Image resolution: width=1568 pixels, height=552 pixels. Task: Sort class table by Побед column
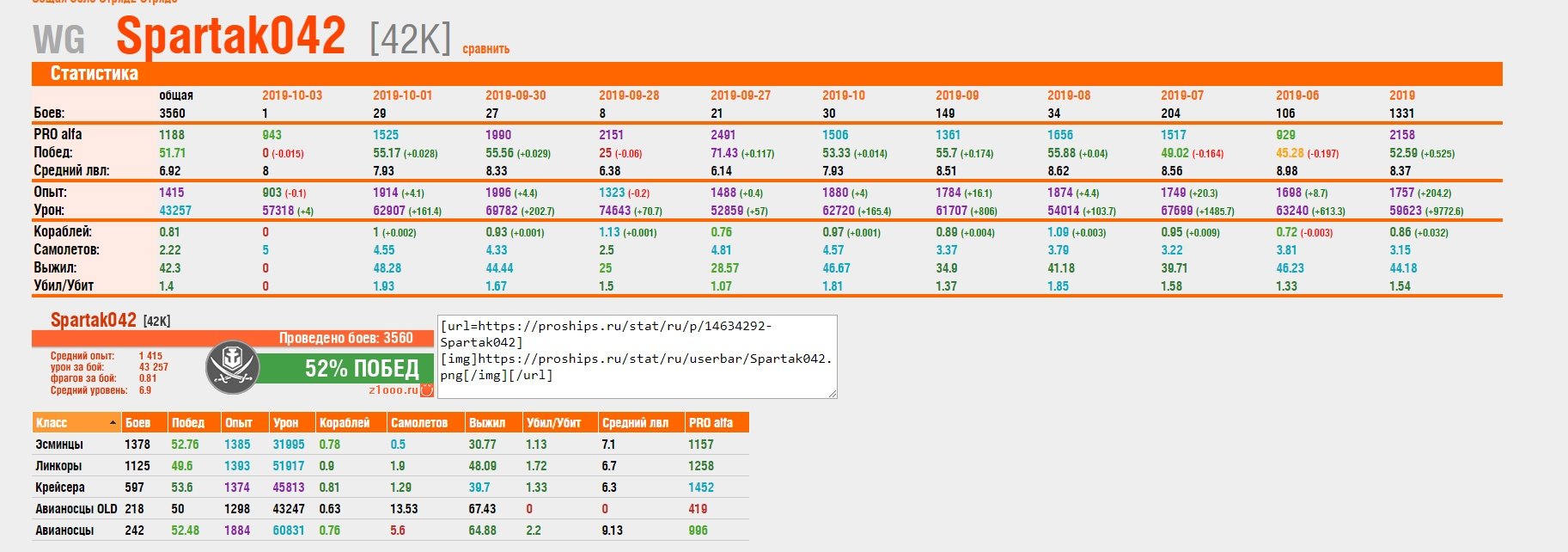point(194,422)
